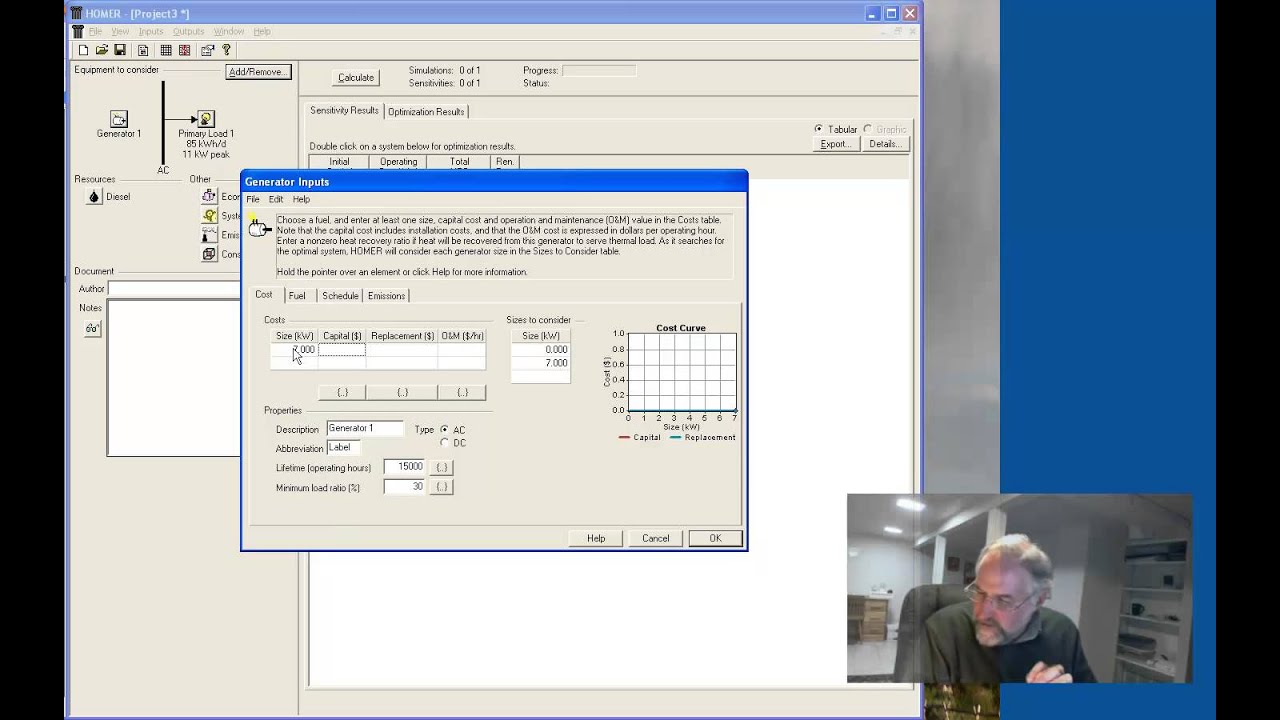Switch to the Cost tab
Screen dimensions: 1280x720
point(263,295)
